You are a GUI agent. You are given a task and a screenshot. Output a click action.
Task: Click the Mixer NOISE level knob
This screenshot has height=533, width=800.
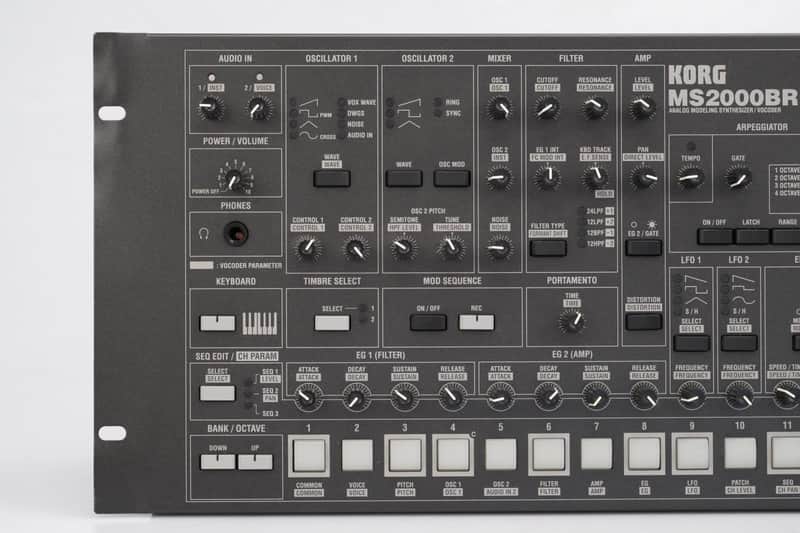click(x=499, y=249)
